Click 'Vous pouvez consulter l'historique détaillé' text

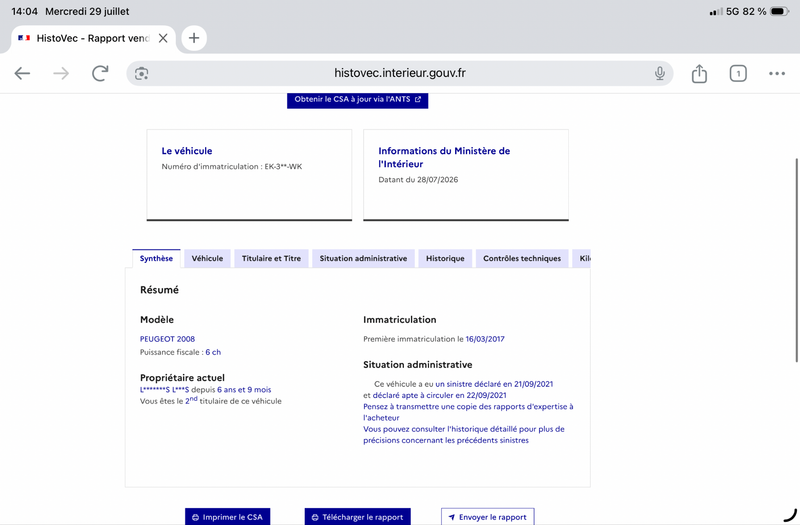[464, 434]
